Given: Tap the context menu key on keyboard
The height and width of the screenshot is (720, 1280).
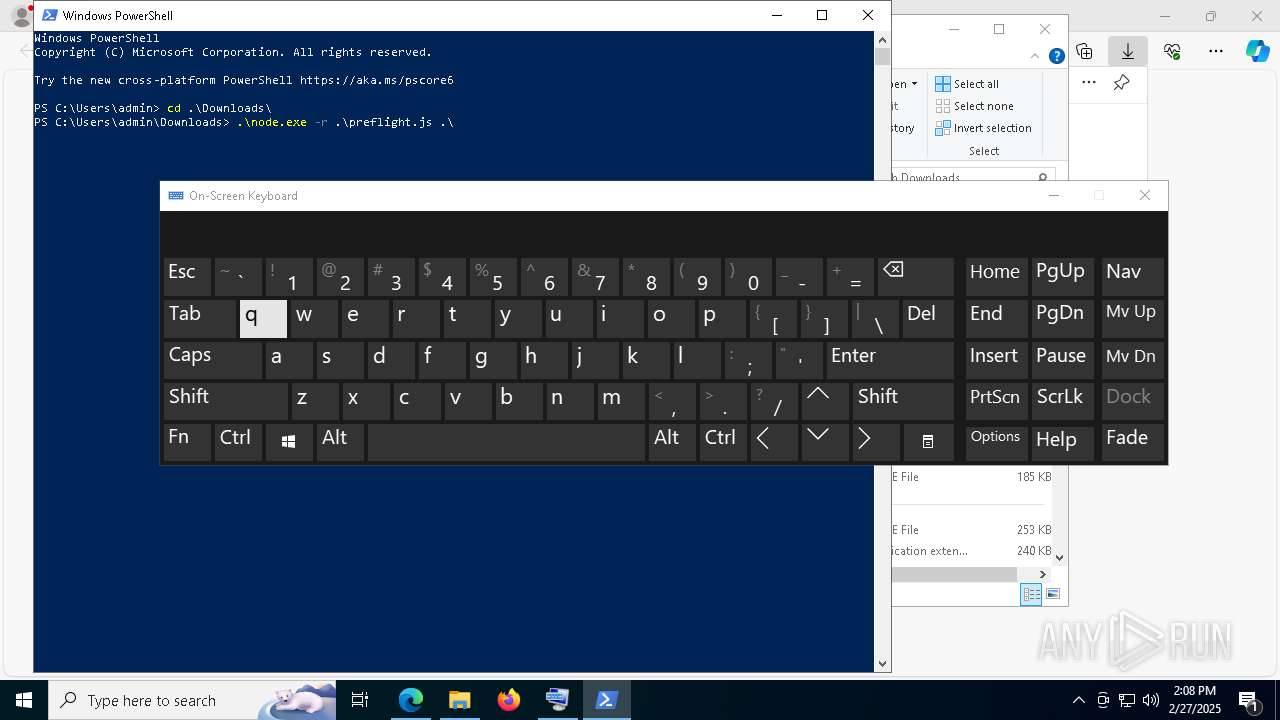Looking at the screenshot, I should 928,442.
